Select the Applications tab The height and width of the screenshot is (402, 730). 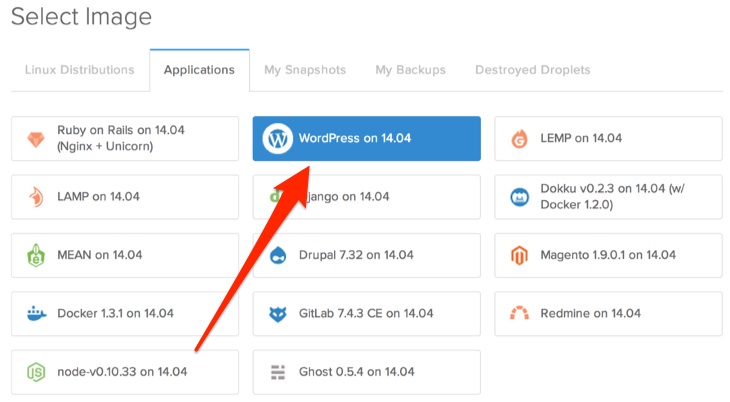coord(199,70)
